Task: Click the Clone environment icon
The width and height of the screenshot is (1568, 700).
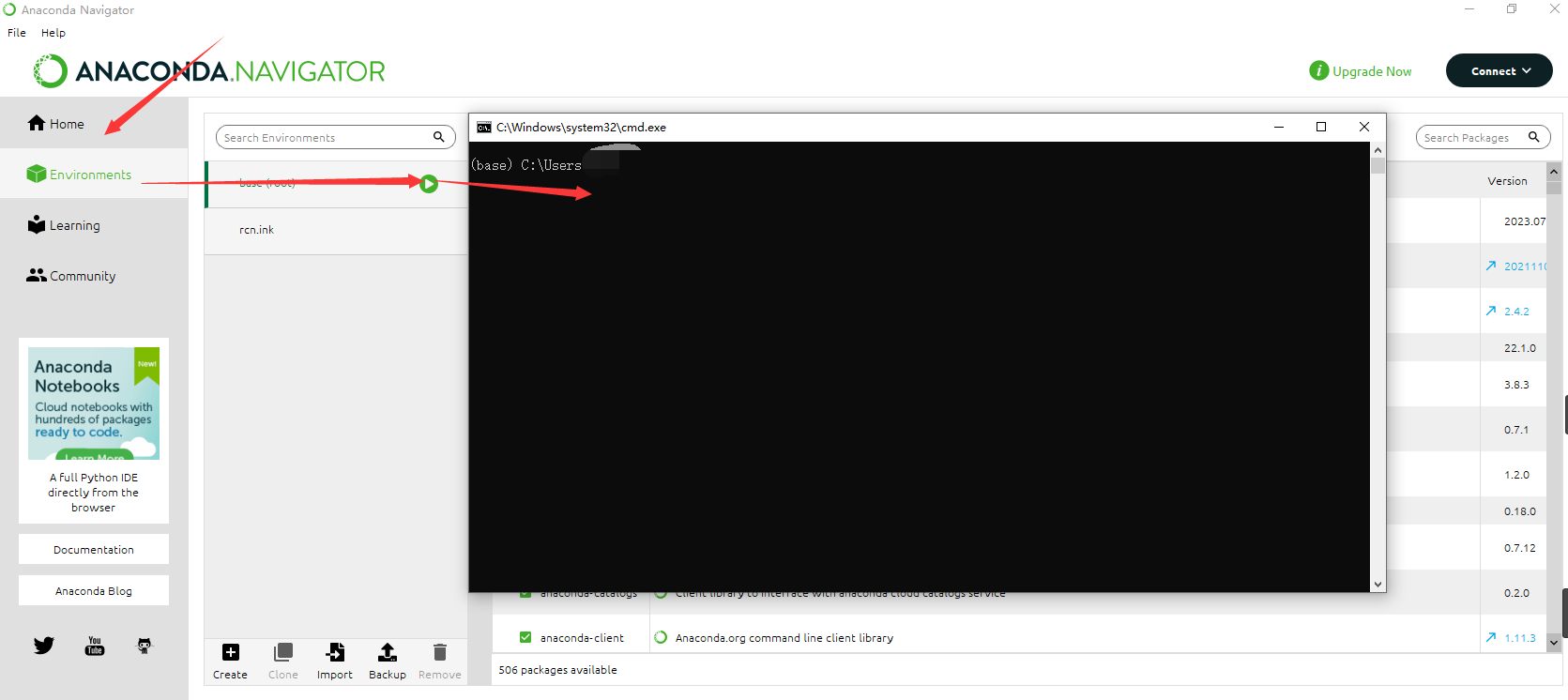Action: coord(282,652)
